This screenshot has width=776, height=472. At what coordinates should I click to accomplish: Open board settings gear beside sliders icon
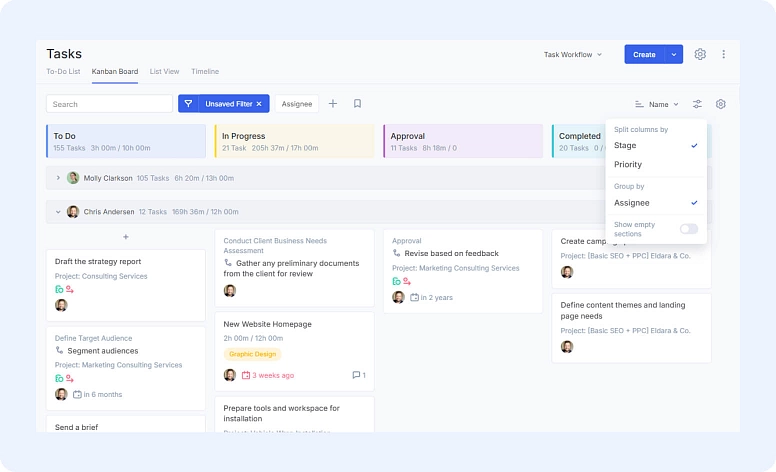pos(721,104)
